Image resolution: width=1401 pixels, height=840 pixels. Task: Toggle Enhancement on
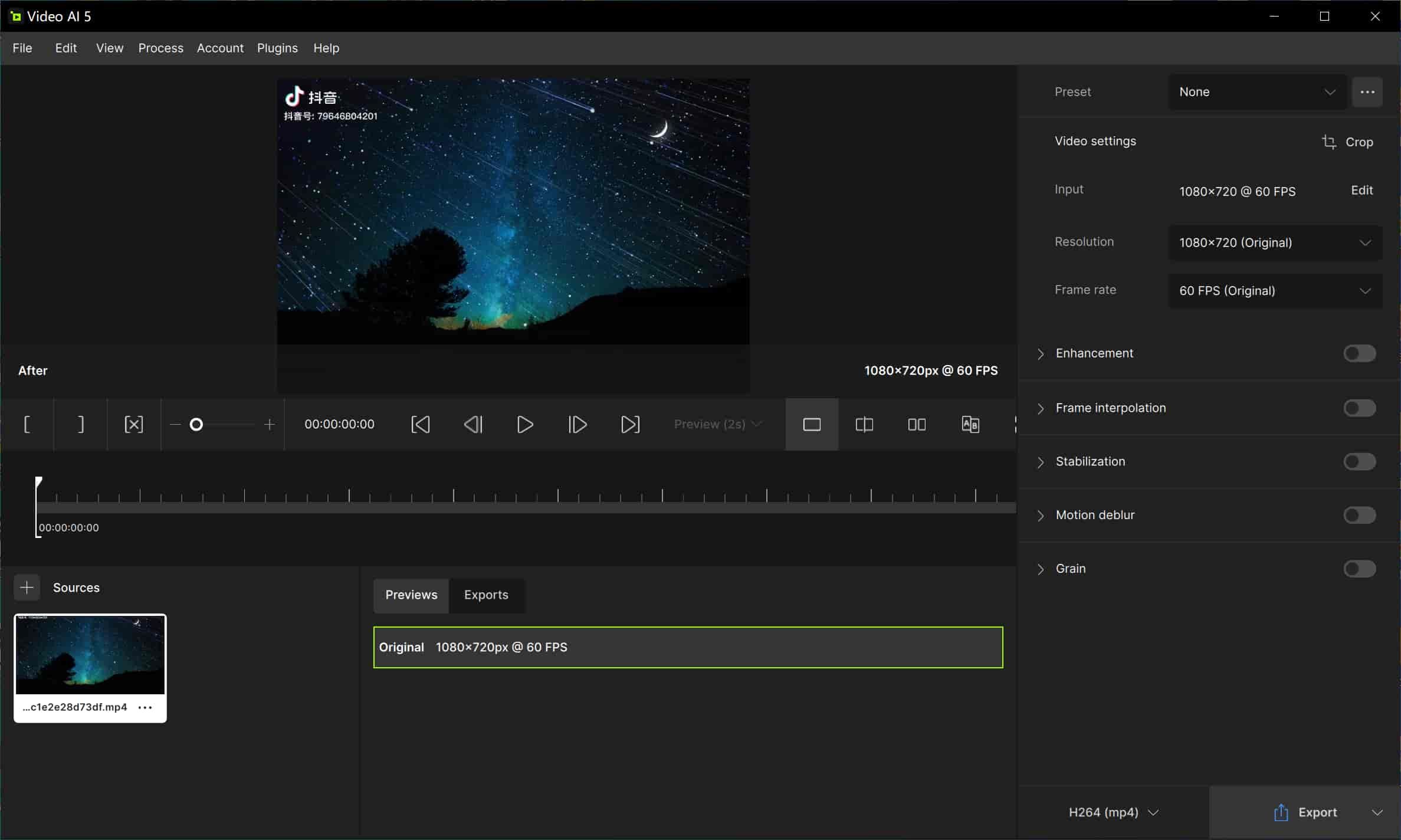1360,353
